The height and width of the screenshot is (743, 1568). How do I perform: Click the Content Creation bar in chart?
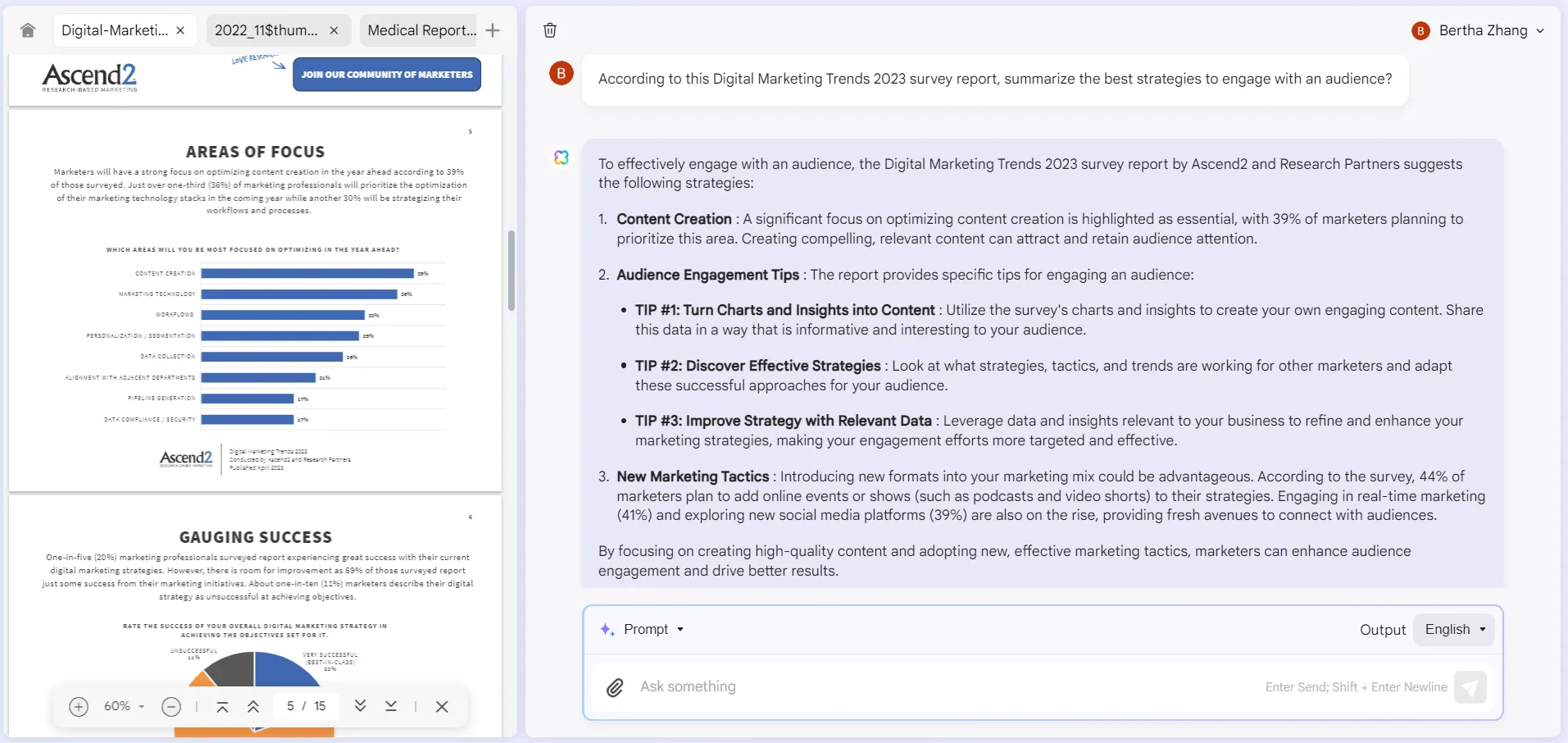(307, 273)
